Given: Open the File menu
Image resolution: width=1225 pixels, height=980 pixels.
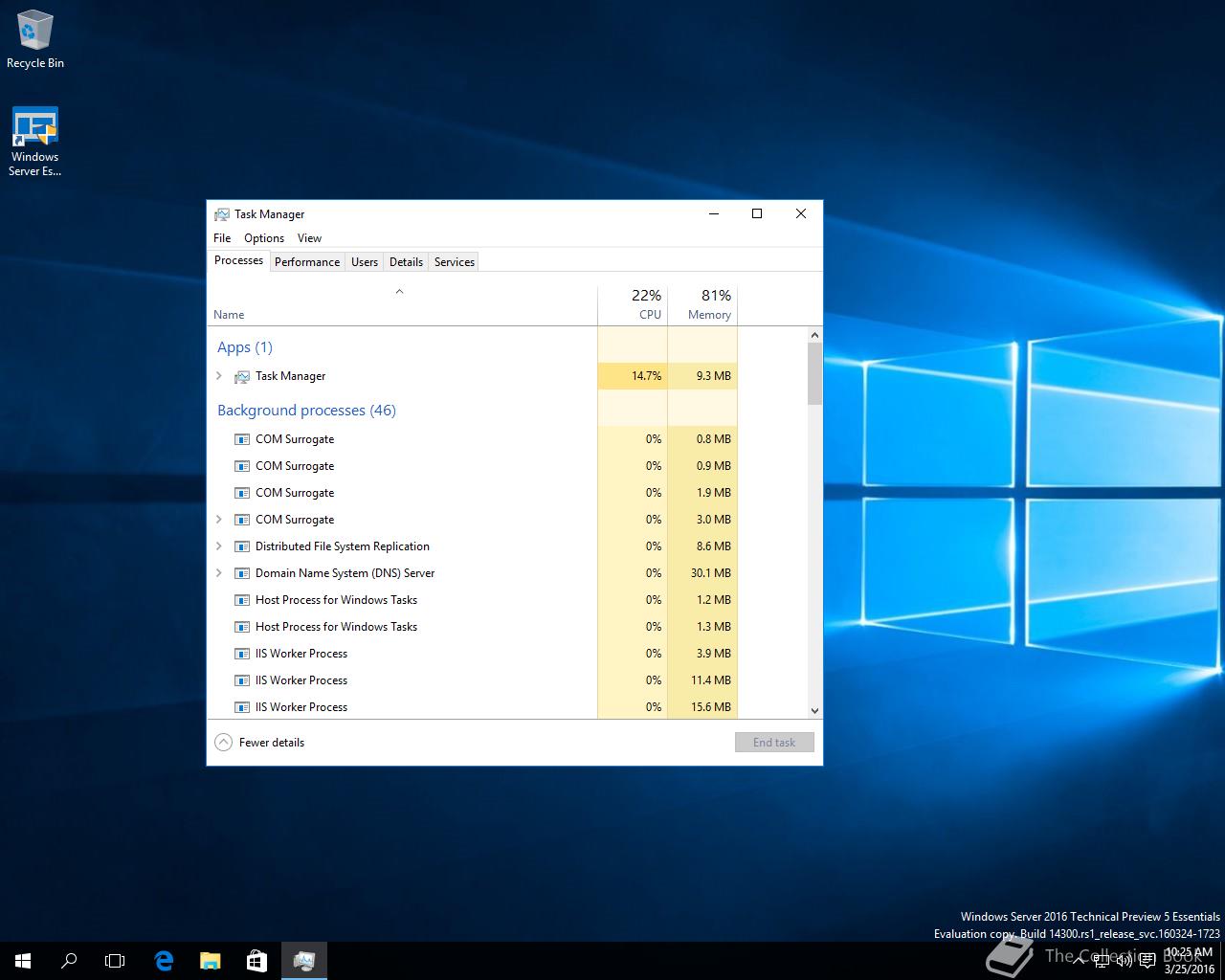Looking at the screenshot, I should [x=222, y=238].
